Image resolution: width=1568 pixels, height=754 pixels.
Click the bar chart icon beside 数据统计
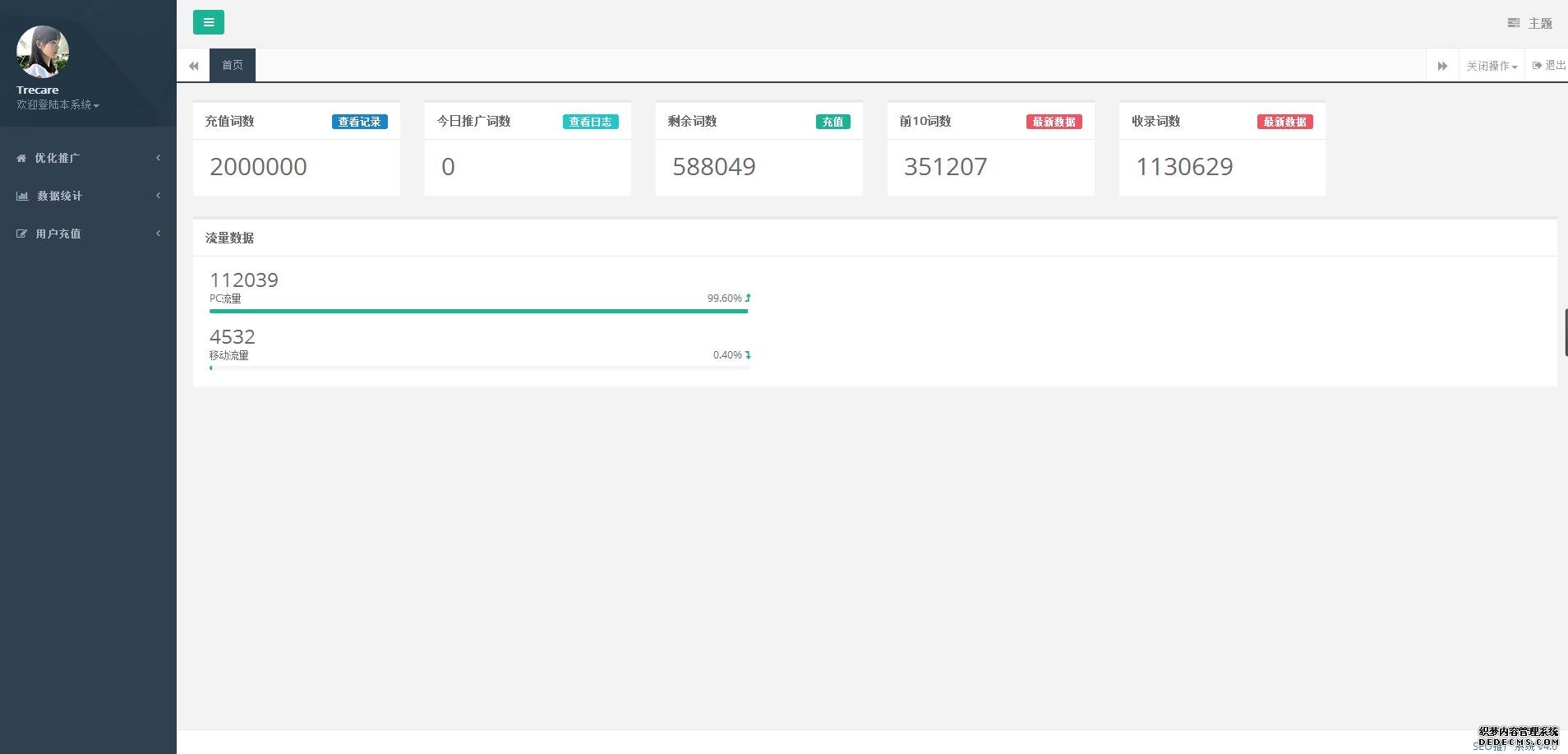click(x=22, y=196)
